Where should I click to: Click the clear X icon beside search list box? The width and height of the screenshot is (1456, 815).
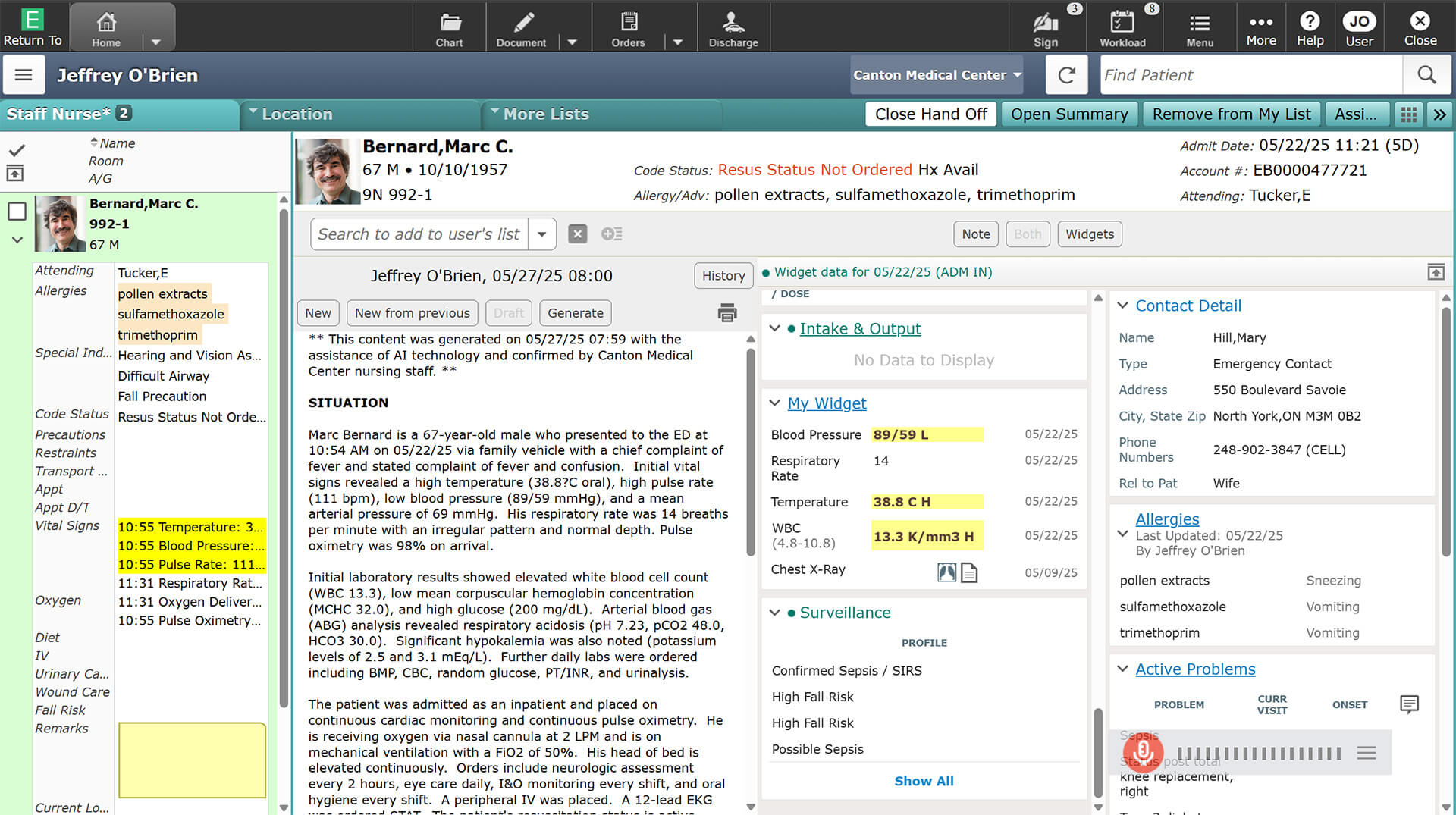[x=578, y=234]
